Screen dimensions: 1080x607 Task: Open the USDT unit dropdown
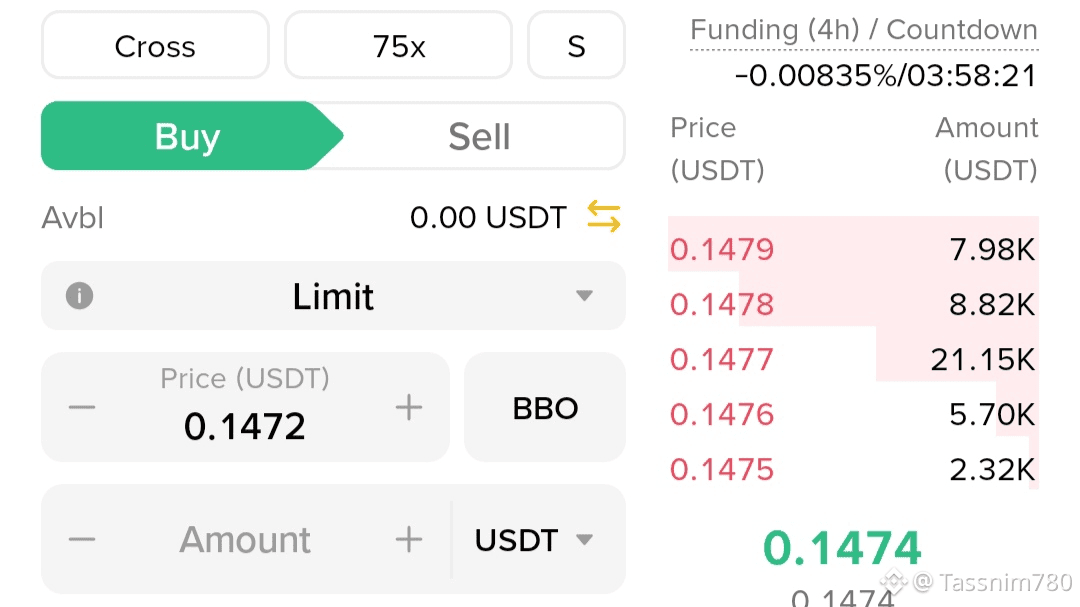click(534, 540)
